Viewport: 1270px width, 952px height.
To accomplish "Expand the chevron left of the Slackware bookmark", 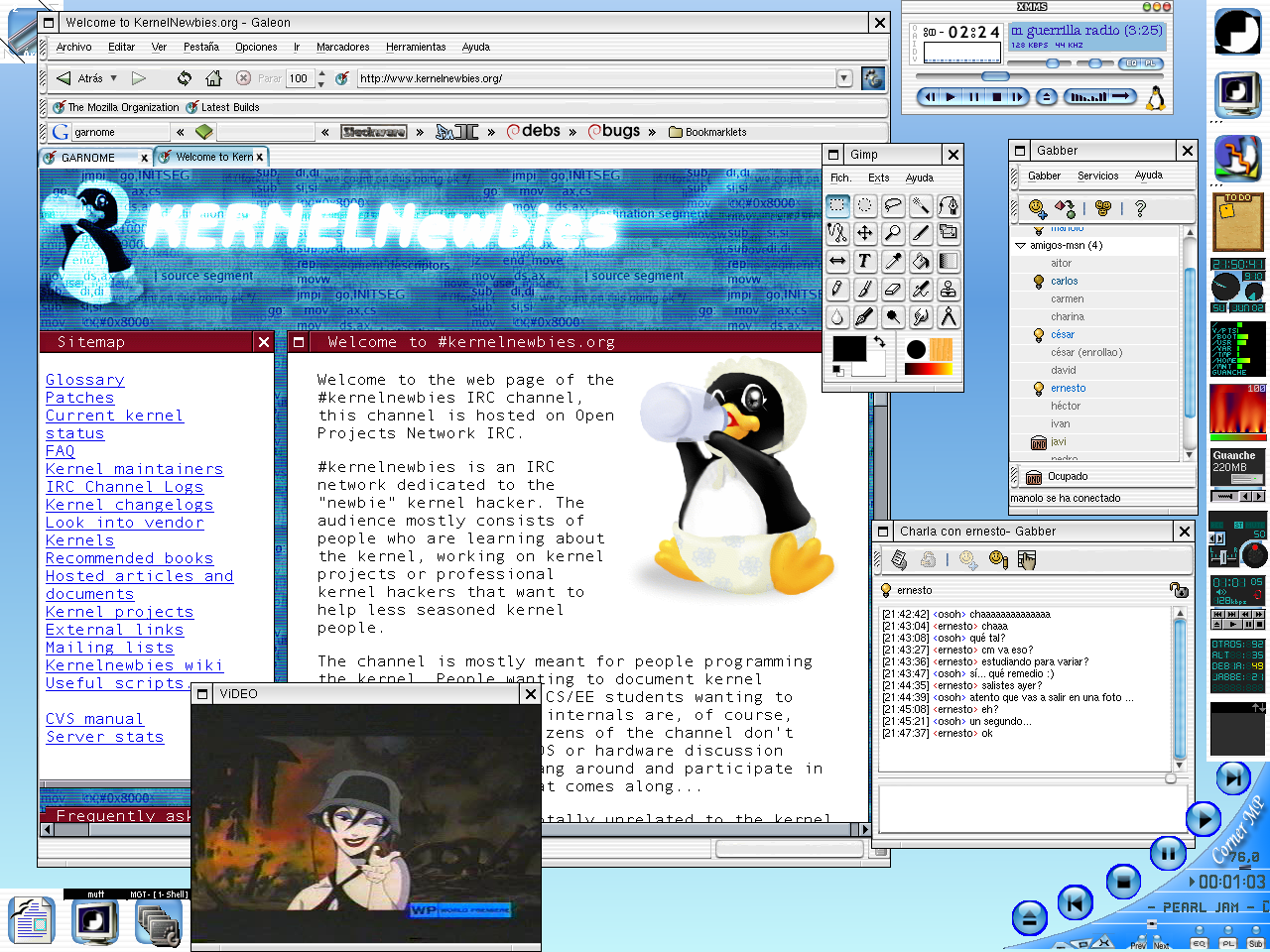I will tap(325, 132).
